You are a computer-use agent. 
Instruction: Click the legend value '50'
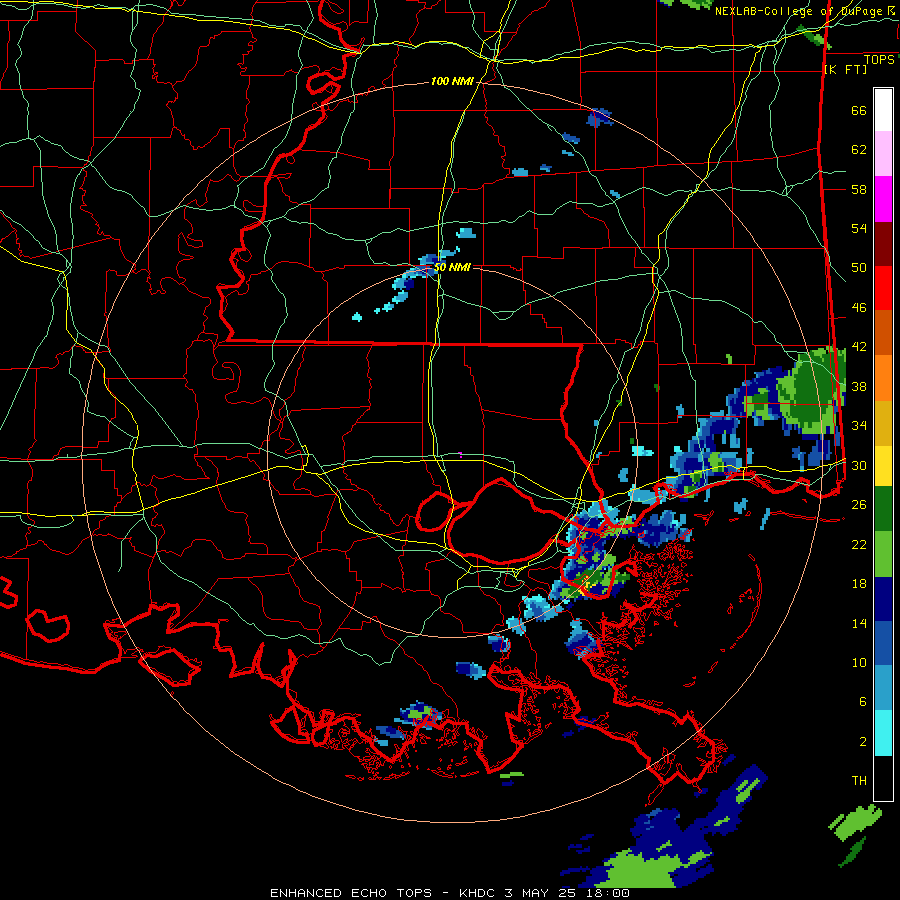tap(859, 268)
